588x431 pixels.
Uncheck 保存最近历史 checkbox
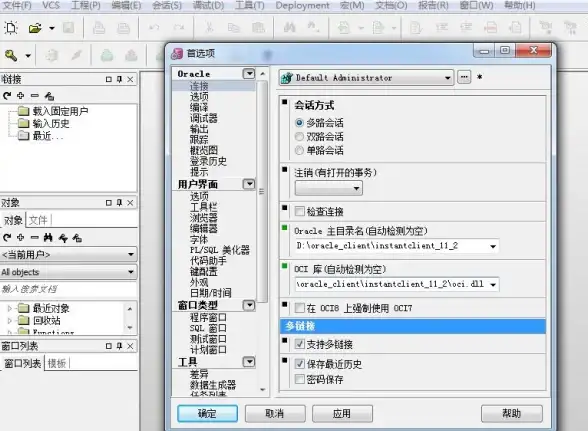pyautogui.click(x=300, y=364)
